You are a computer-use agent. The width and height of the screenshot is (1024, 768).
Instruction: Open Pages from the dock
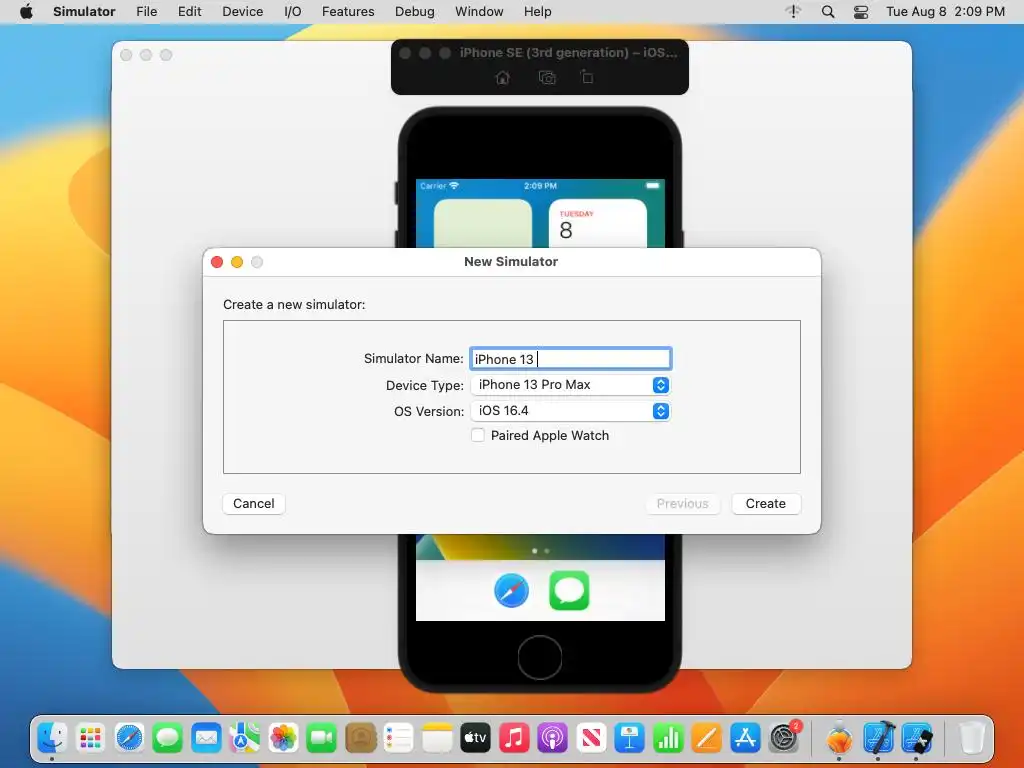coord(707,739)
